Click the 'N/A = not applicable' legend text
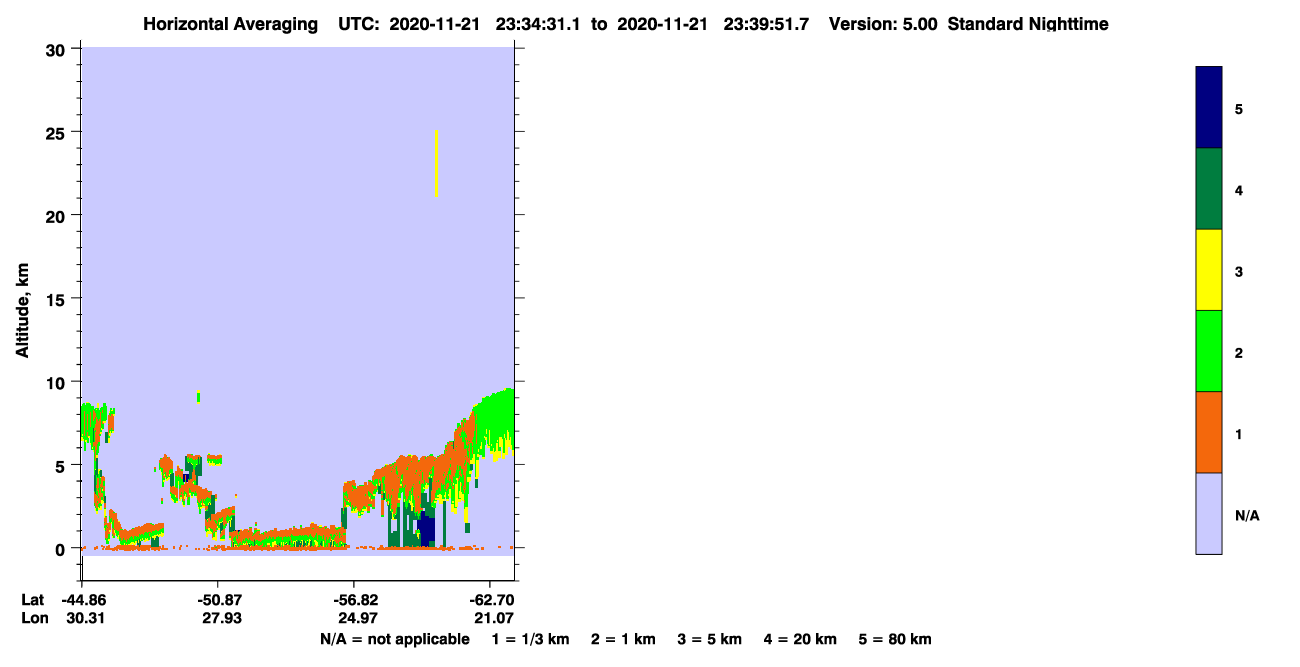Screen dimensions: 1300x667 (395, 639)
